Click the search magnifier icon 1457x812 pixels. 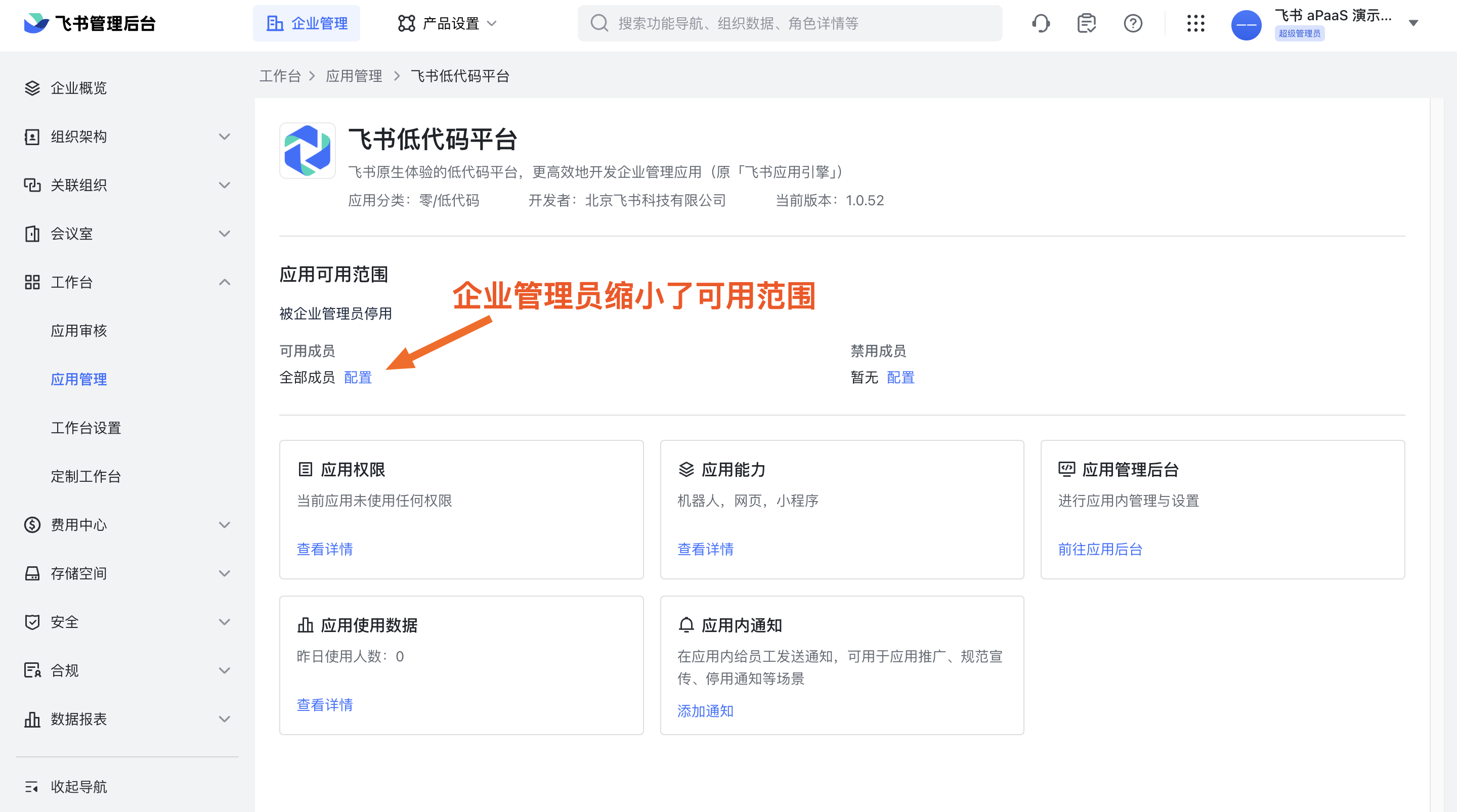pos(599,23)
